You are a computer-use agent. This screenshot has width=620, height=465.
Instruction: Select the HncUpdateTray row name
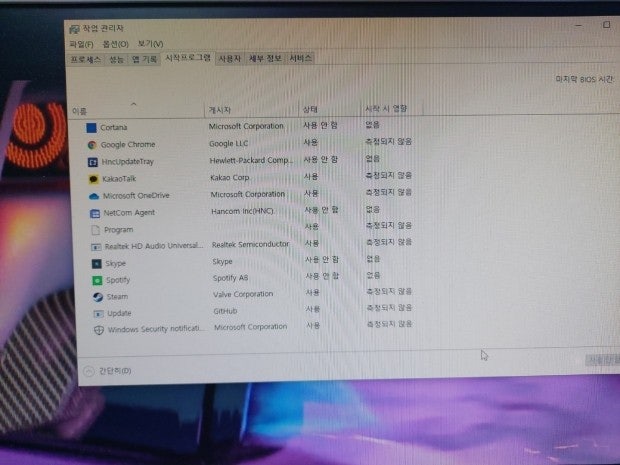click(128, 162)
